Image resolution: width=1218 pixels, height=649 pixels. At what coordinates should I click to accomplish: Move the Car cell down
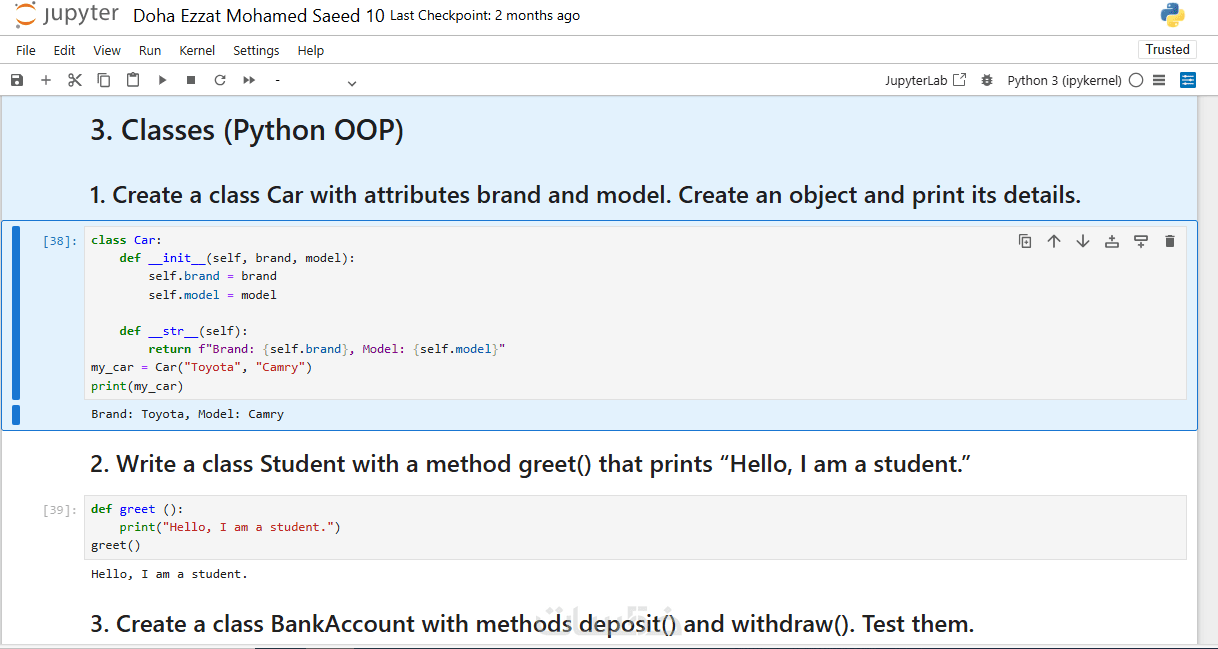pos(1083,241)
